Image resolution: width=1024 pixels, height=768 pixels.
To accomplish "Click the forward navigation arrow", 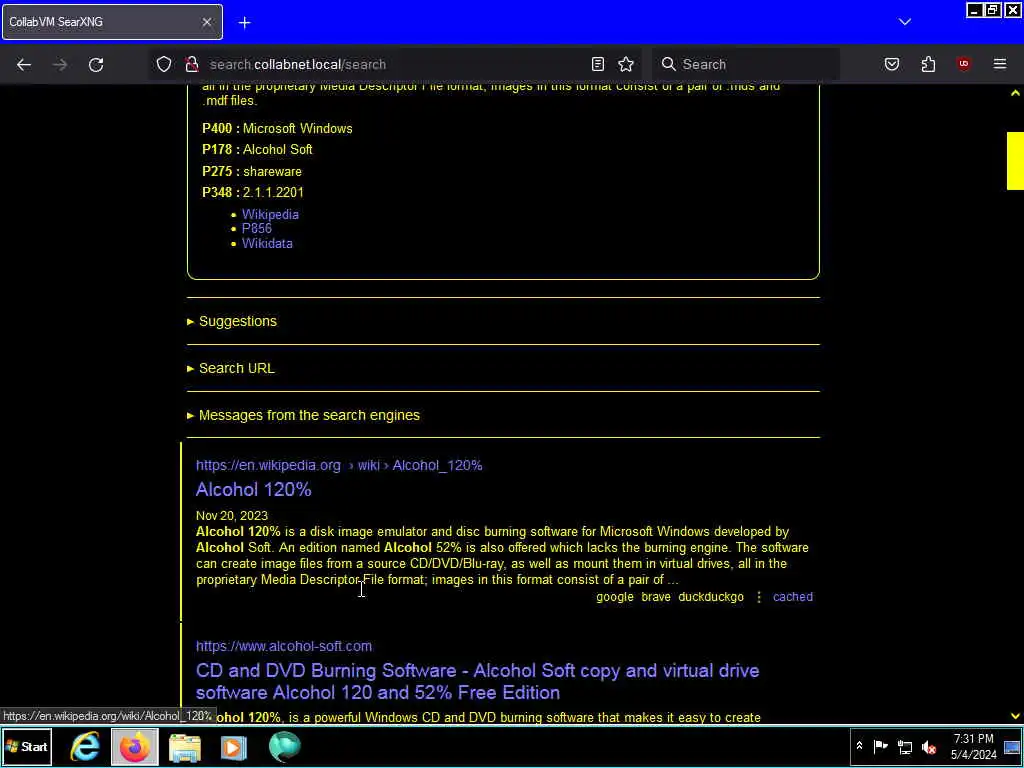I will pos(59,65).
